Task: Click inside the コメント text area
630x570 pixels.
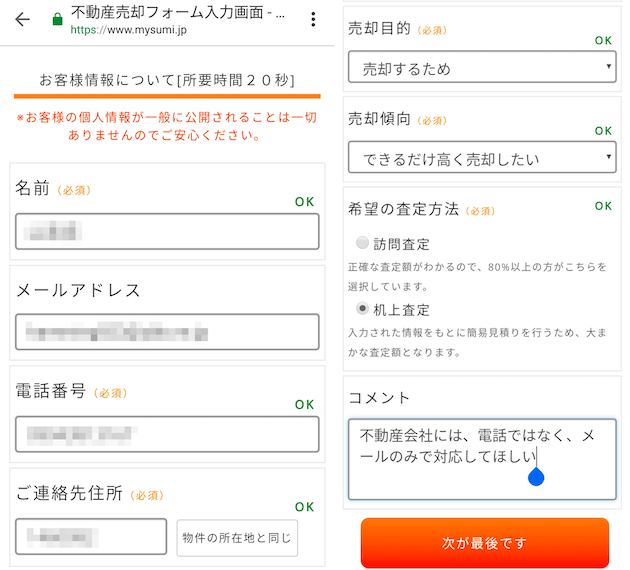Action: 482,459
